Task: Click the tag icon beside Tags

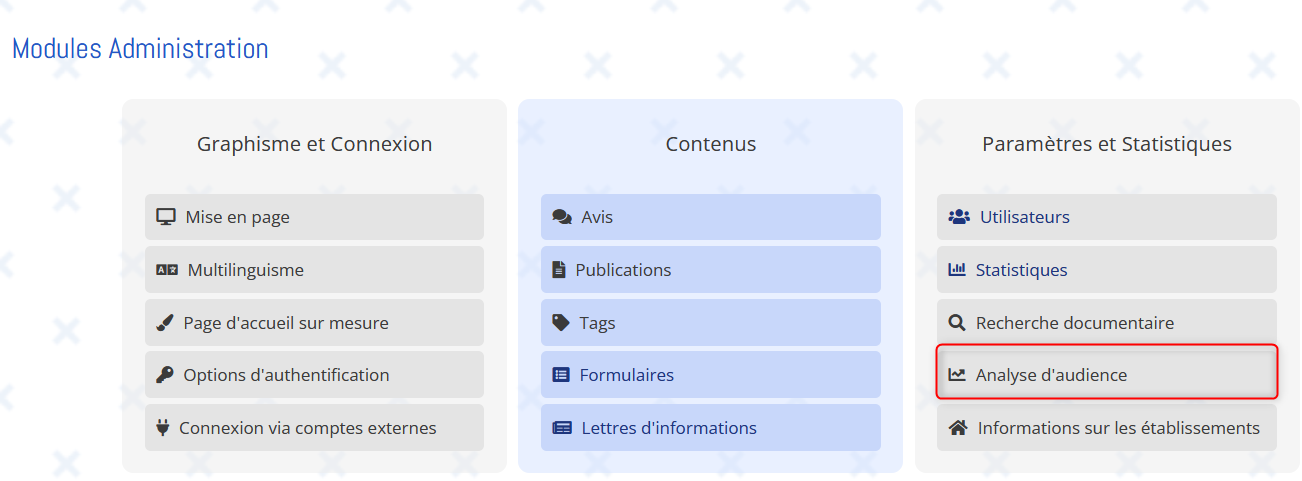Action: pyautogui.click(x=561, y=323)
